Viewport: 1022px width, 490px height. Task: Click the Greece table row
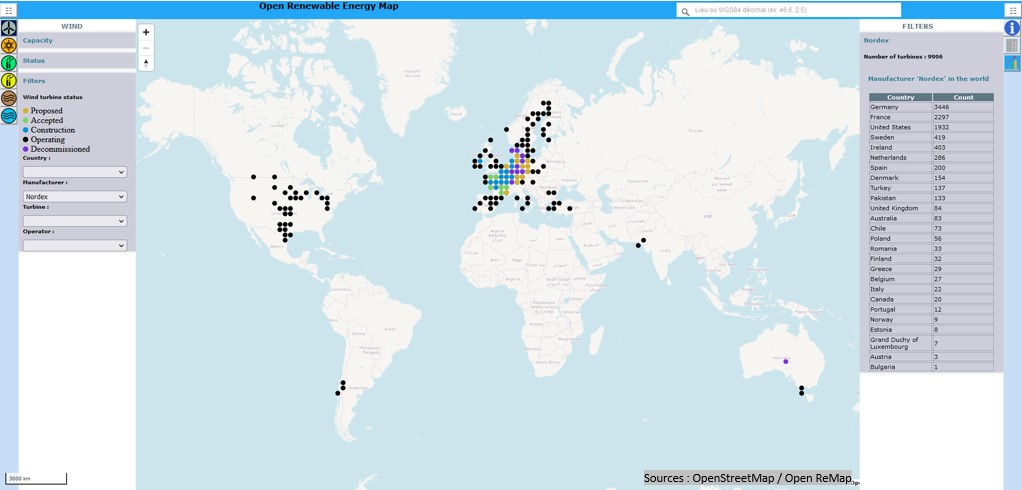[931, 269]
